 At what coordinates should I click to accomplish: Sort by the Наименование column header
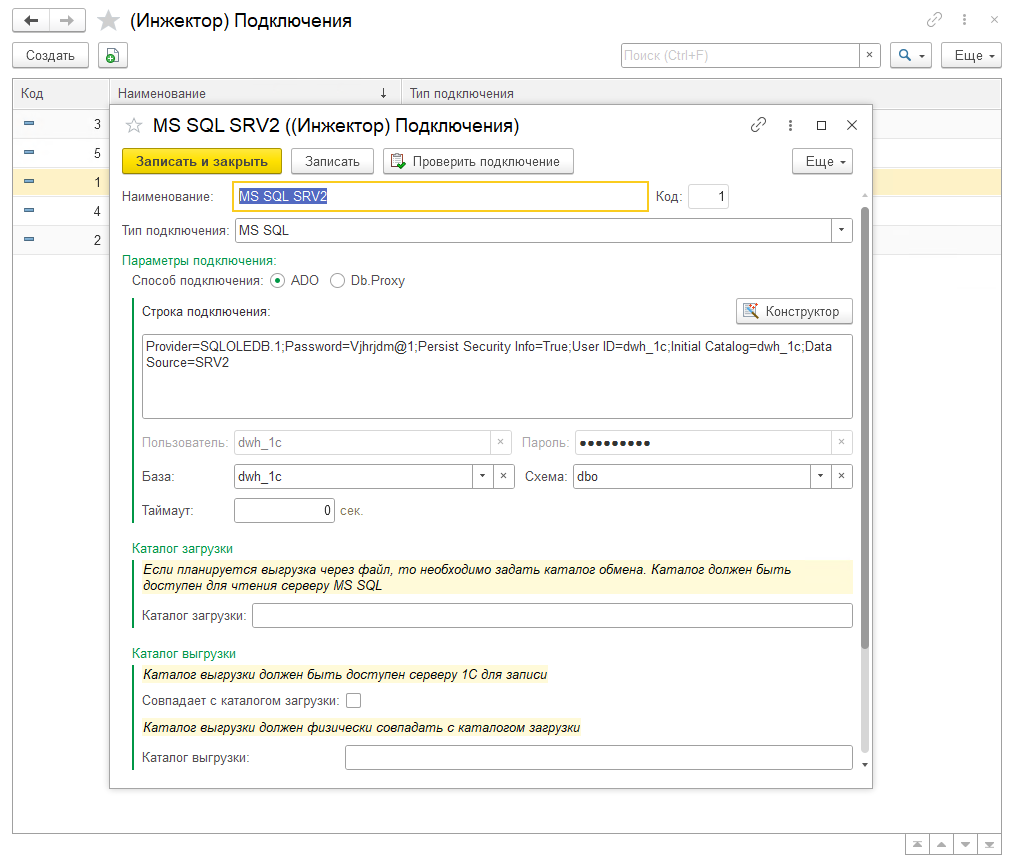pyautogui.click(x=255, y=94)
